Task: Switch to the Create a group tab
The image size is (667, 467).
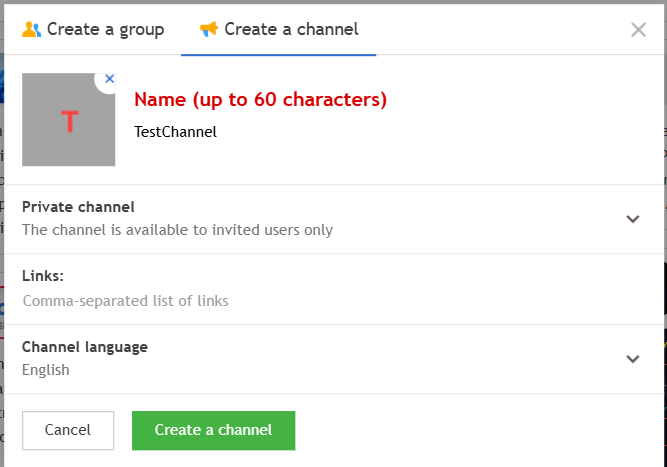Action: tap(93, 29)
